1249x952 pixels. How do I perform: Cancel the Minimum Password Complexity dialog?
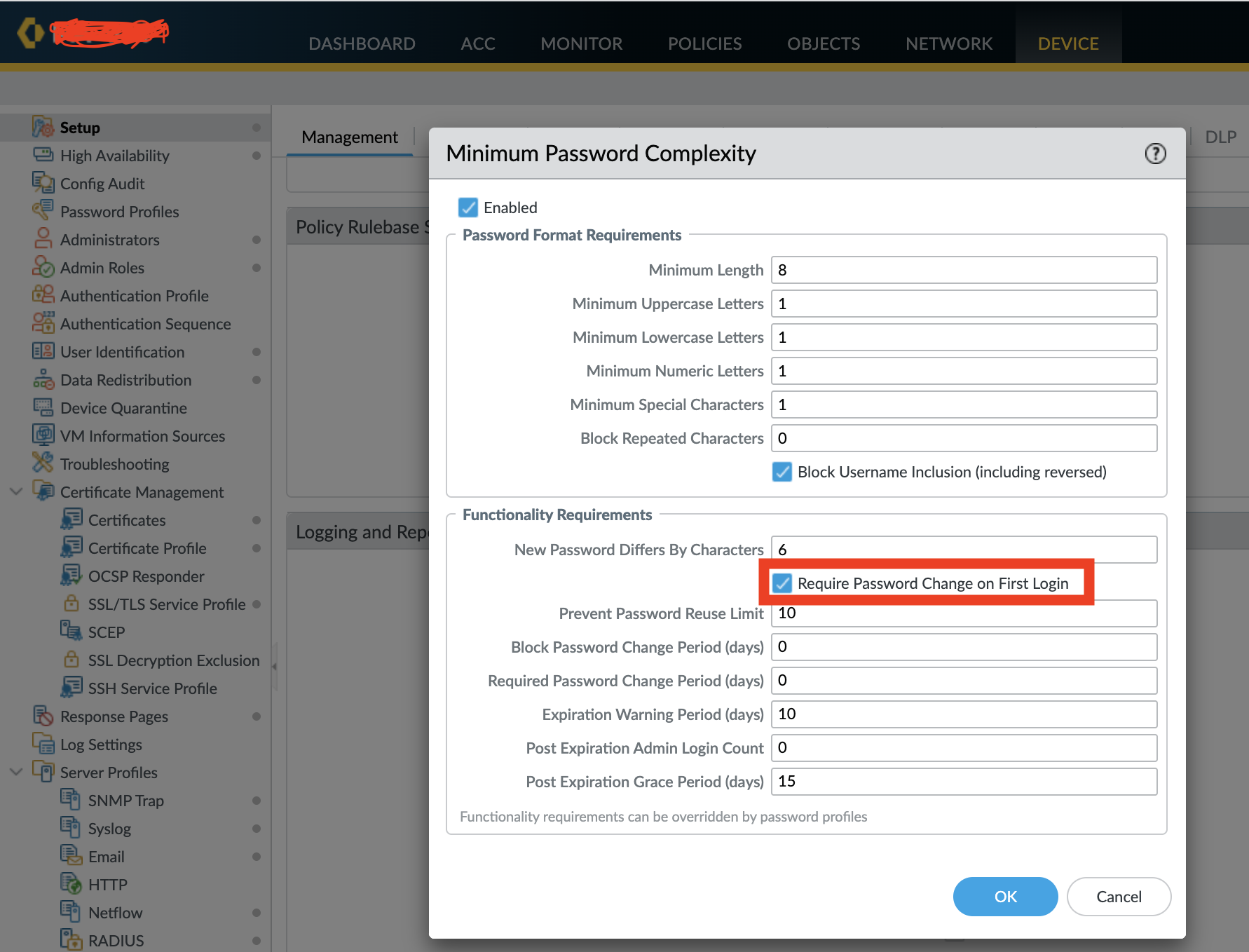(1119, 896)
